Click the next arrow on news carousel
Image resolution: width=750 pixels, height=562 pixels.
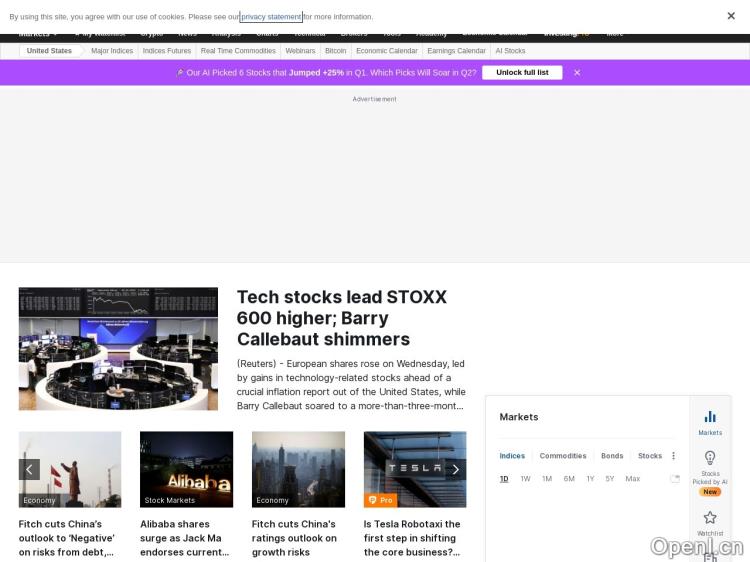click(455, 469)
